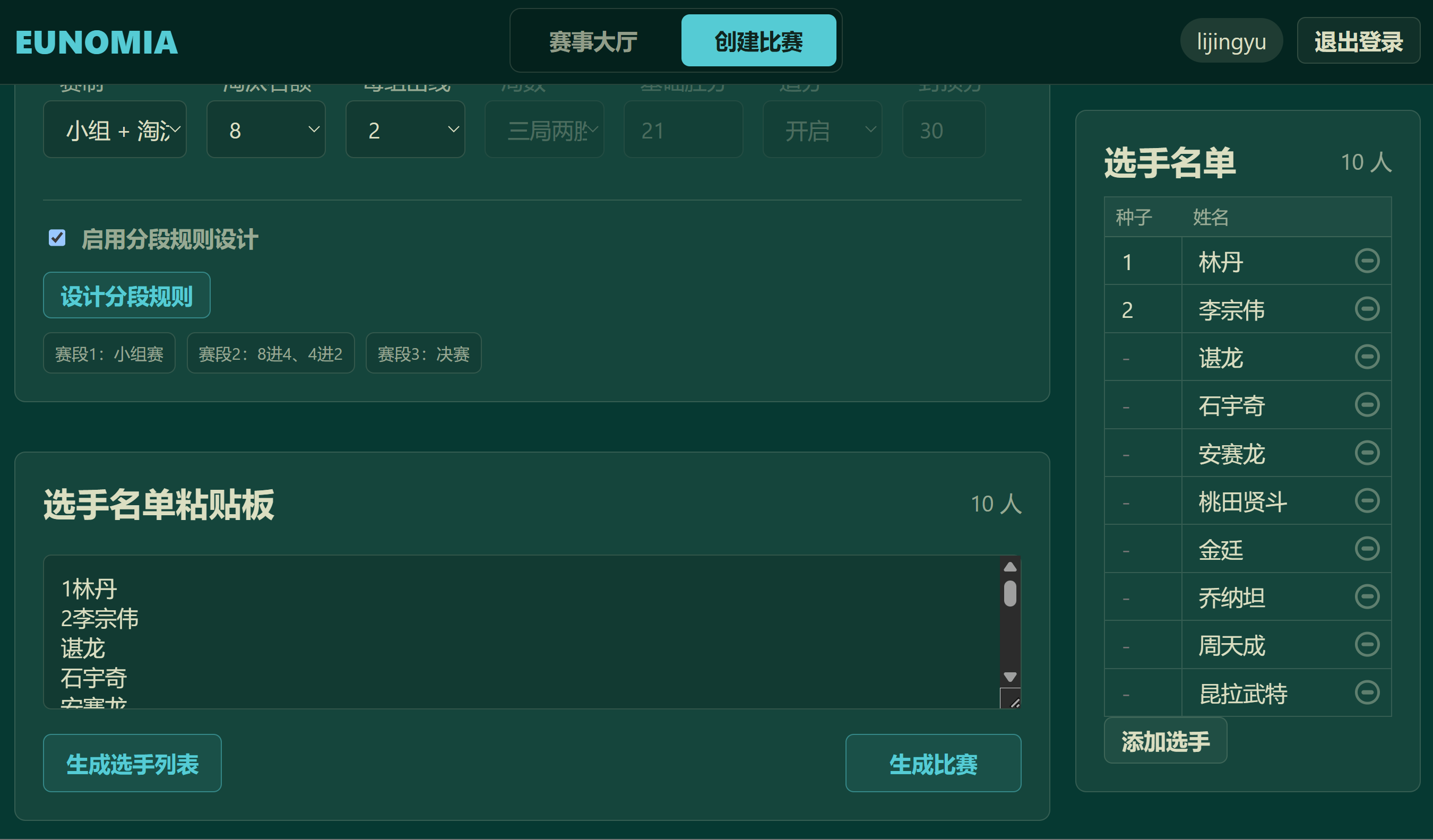This screenshot has width=1433, height=840.
Task: Open the 开启 deuce dropdown
Action: pyautogui.click(x=822, y=129)
